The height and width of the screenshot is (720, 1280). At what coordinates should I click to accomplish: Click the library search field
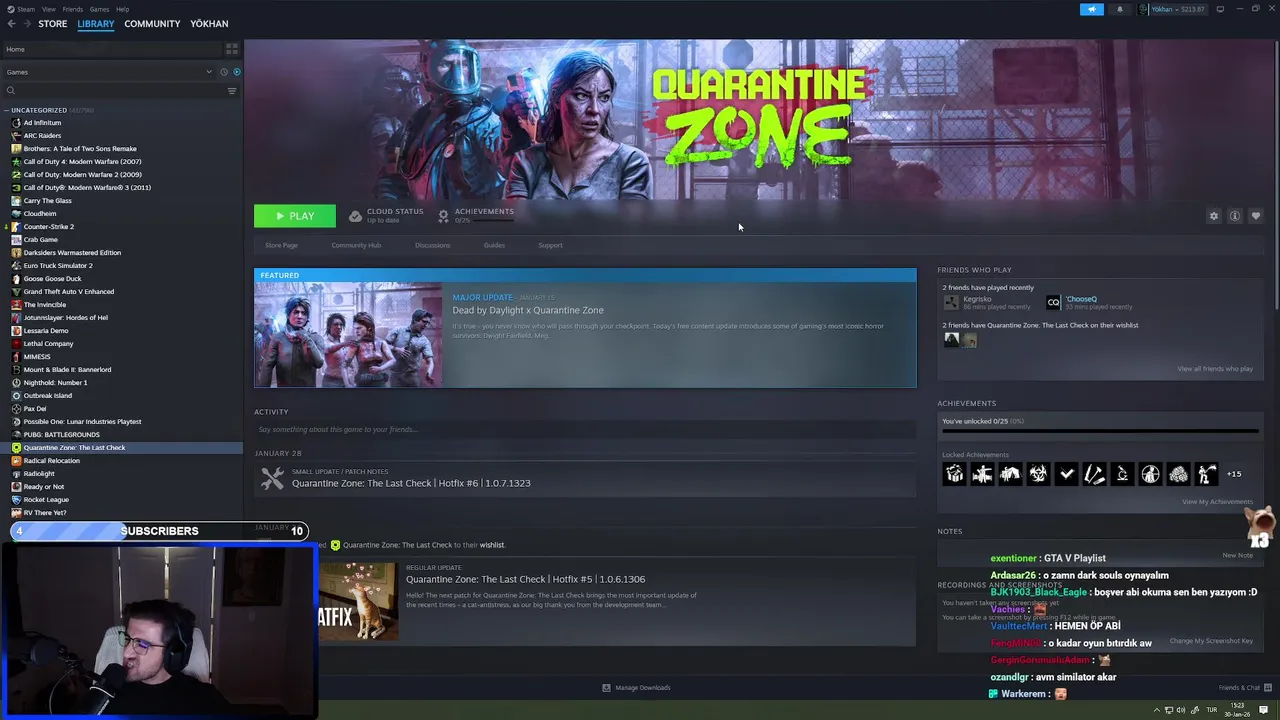(113, 91)
